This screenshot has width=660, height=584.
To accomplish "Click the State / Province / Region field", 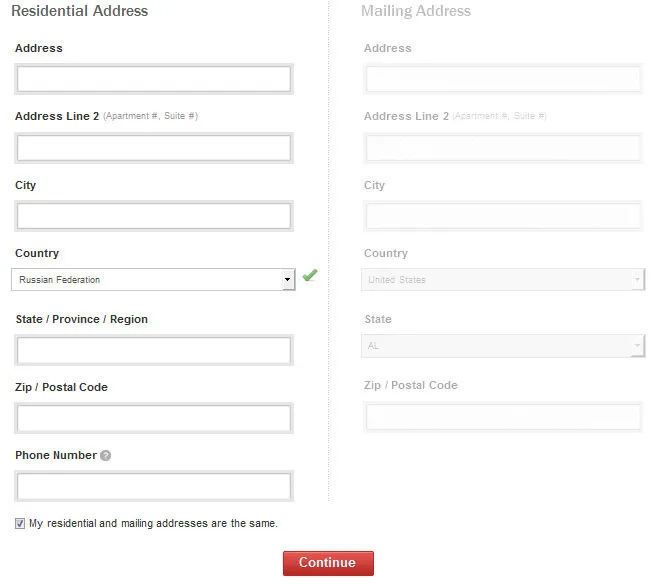I will pos(154,350).
